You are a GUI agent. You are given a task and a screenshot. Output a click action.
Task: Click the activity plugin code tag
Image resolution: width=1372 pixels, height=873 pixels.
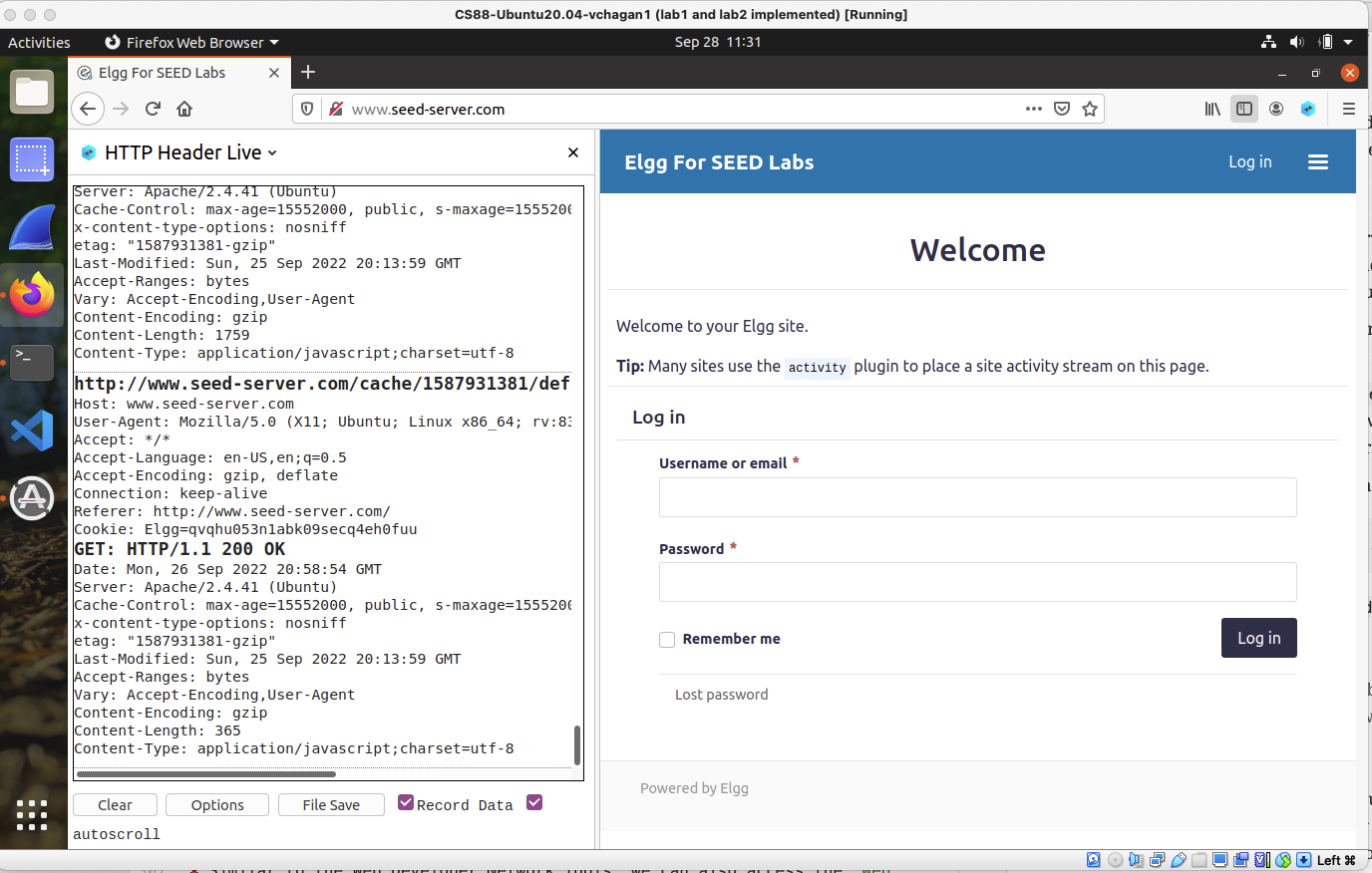(x=817, y=368)
